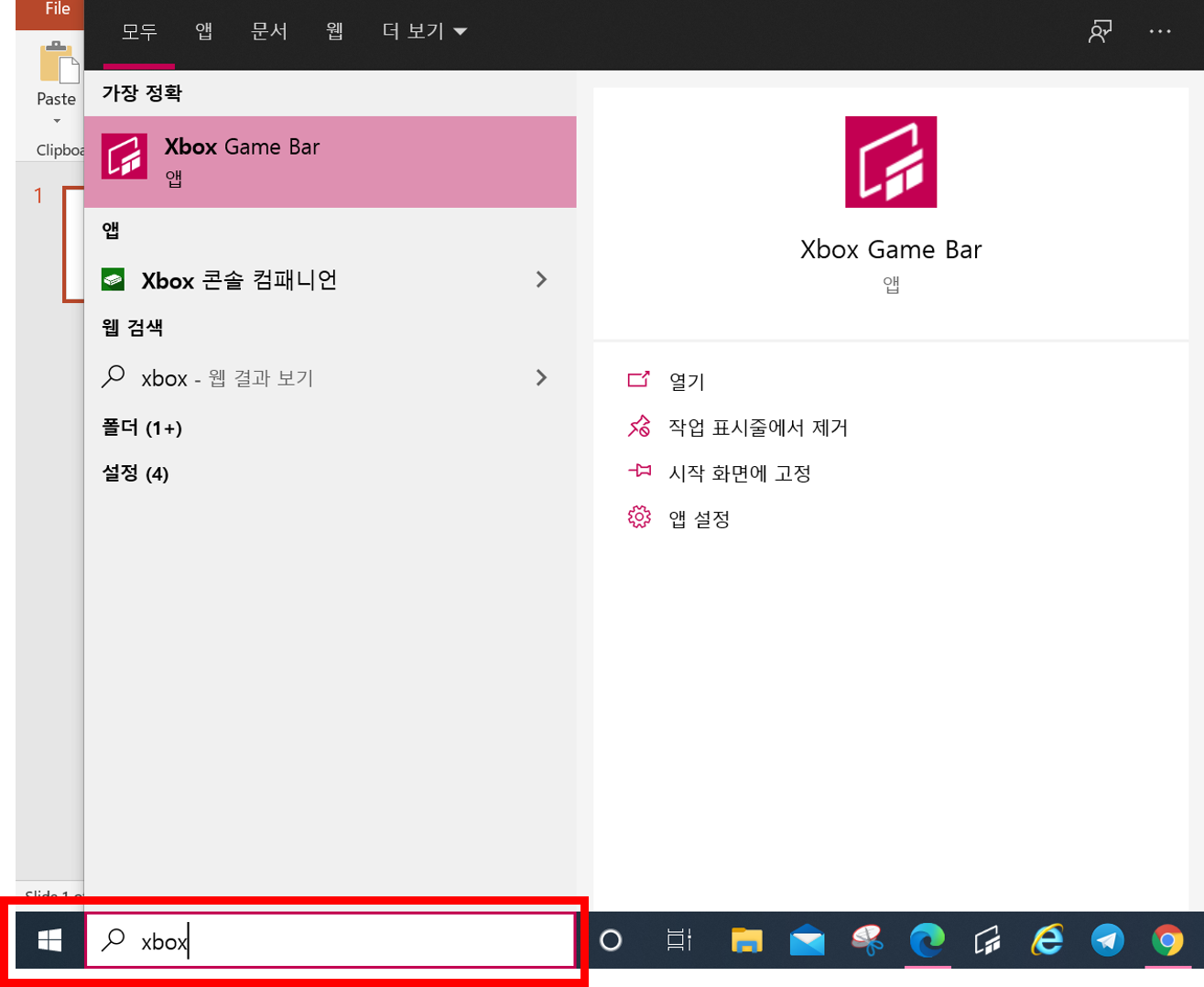Select the 앱 search tab
The height and width of the screenshot is (987, 1204).
204,31
